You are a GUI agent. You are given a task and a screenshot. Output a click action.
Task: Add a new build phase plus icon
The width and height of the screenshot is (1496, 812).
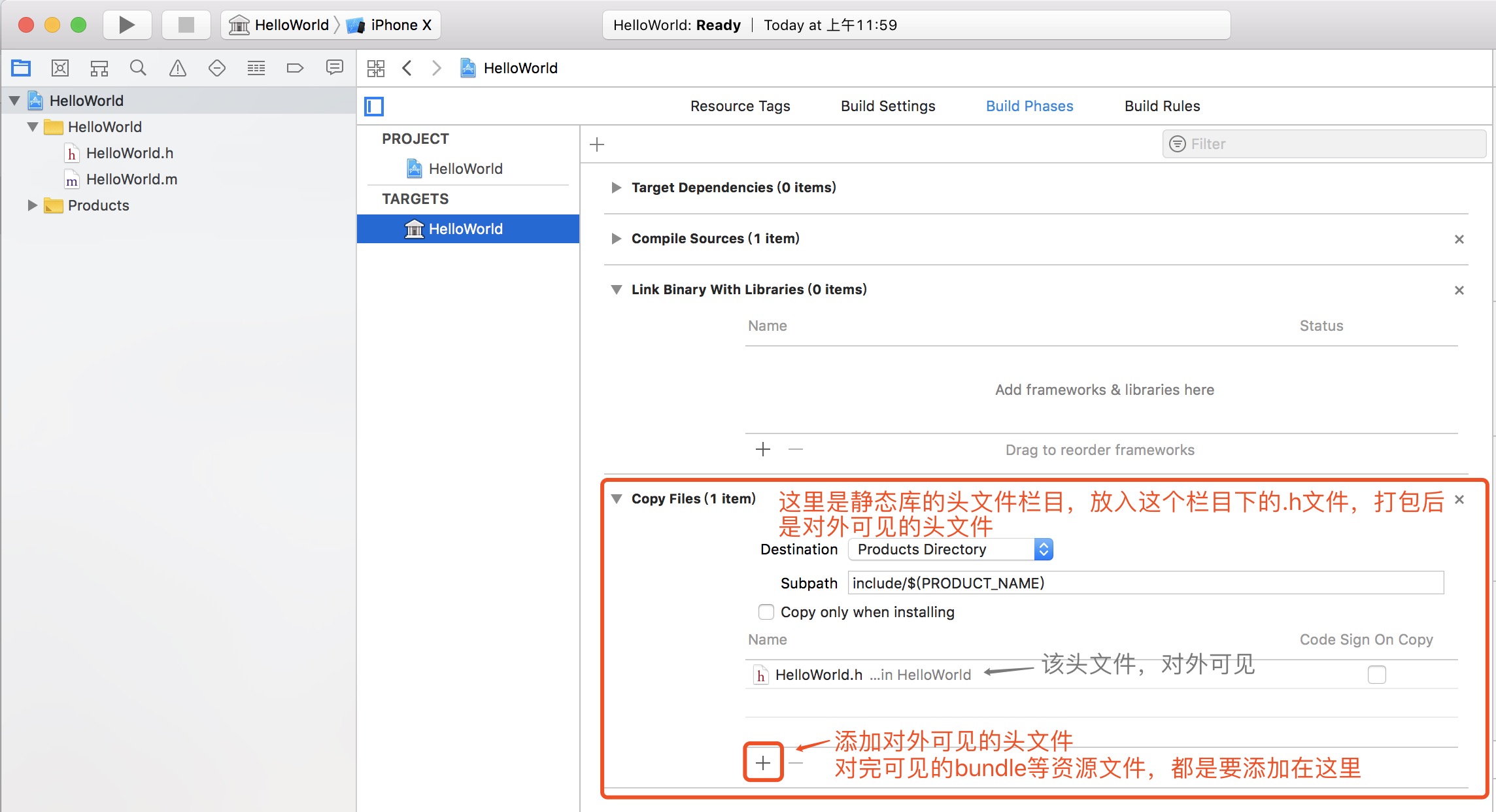point(597,144)
